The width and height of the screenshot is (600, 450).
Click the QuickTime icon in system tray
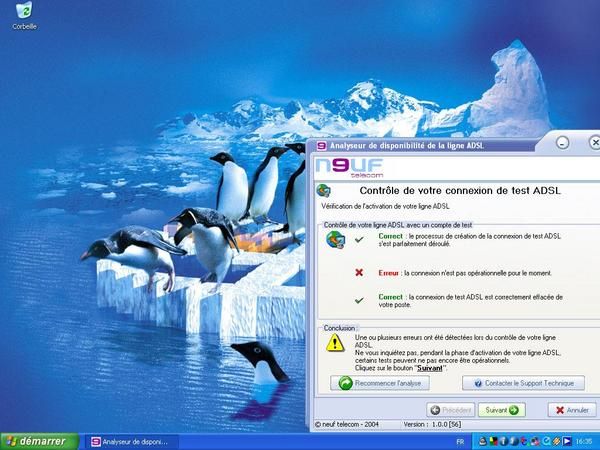(546, 442)
